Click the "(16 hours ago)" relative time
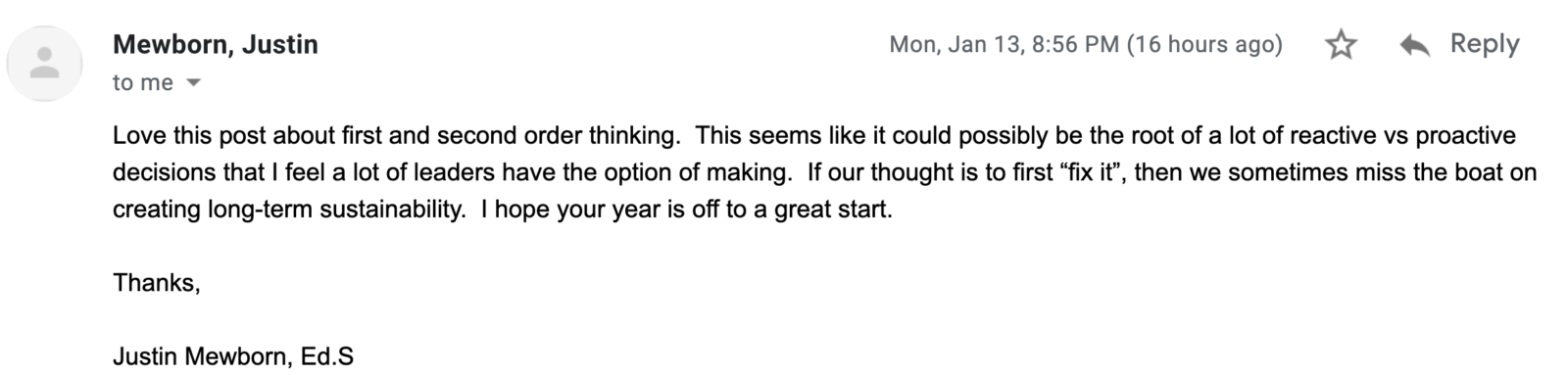Image resolution: width=1568 pixels, height=375 pixels. click(x=1205, y=45)
